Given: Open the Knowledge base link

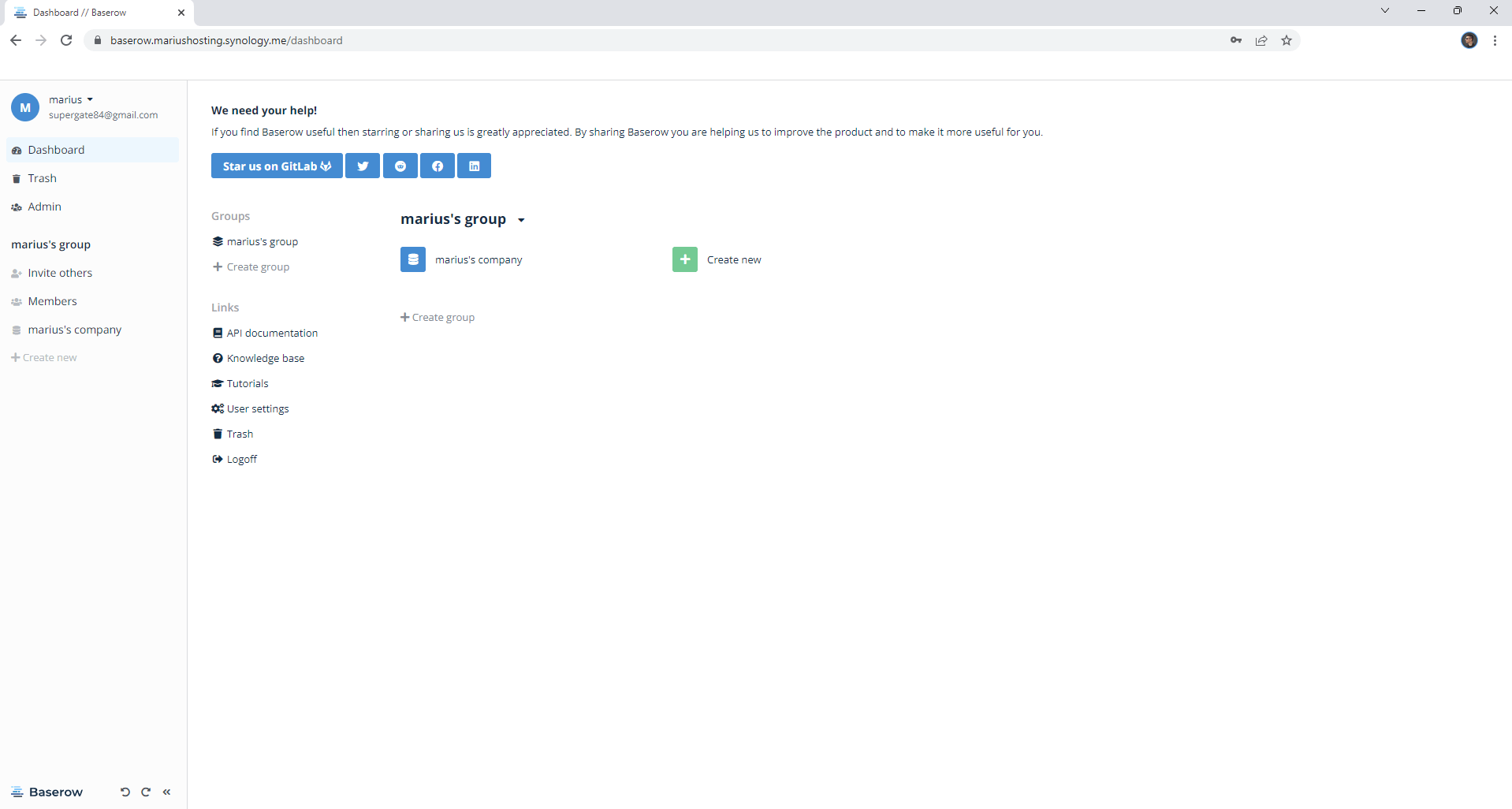Looking at the screenshot, I should [259, 358].
